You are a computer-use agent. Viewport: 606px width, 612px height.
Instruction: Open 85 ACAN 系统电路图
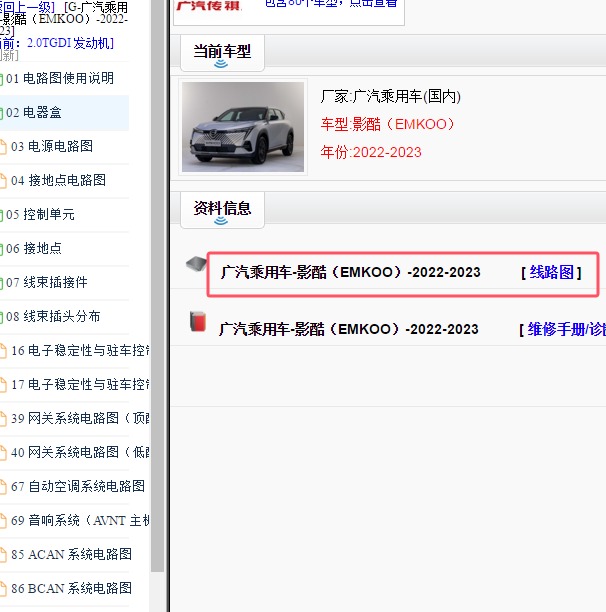point(71,554)
